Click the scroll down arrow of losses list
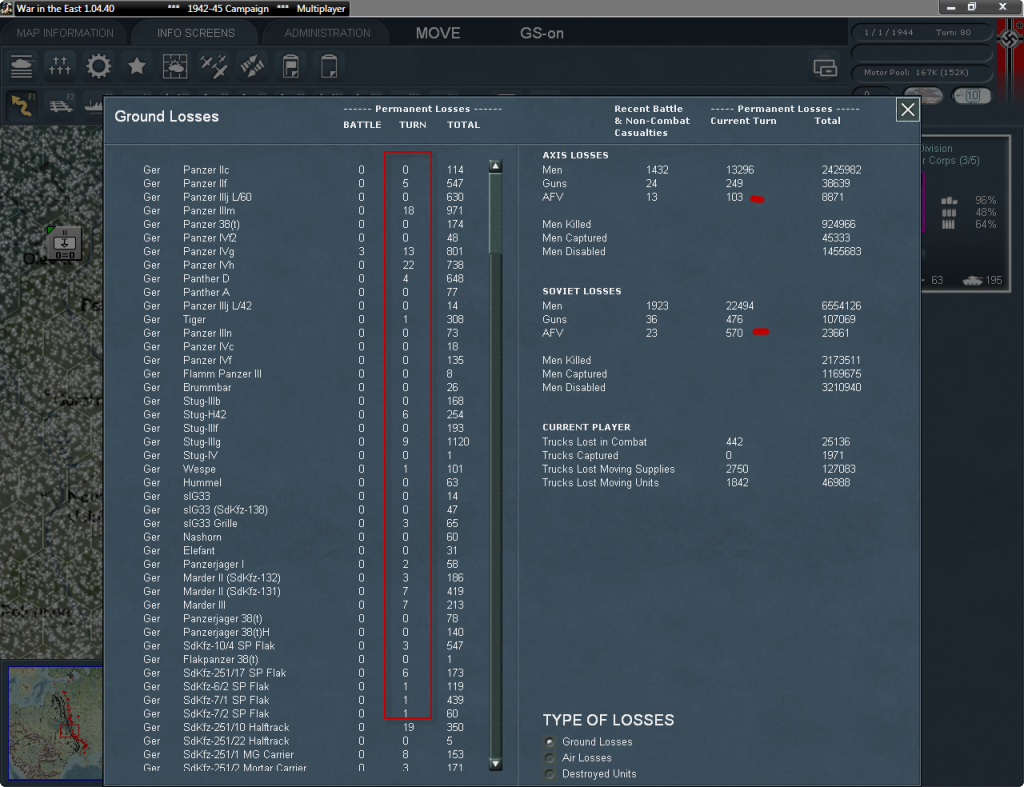The image size is (1024, 787). point(496,763)
